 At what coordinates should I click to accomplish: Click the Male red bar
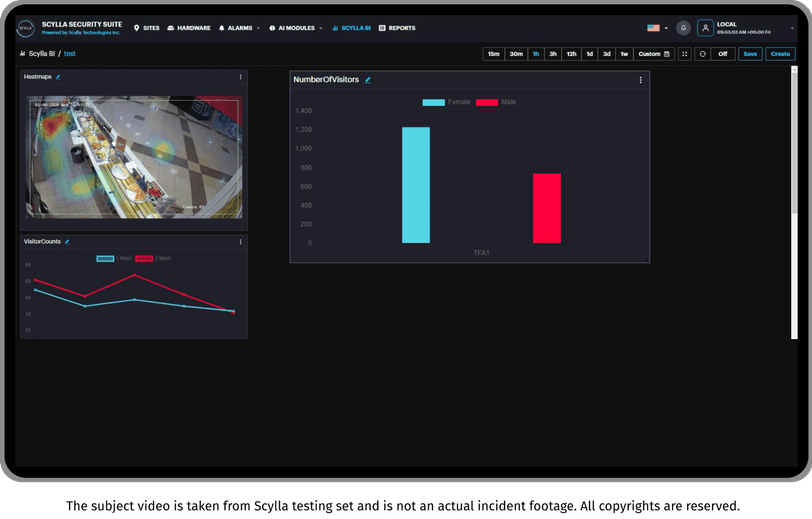pyautogui.click(x=547, y=208)
